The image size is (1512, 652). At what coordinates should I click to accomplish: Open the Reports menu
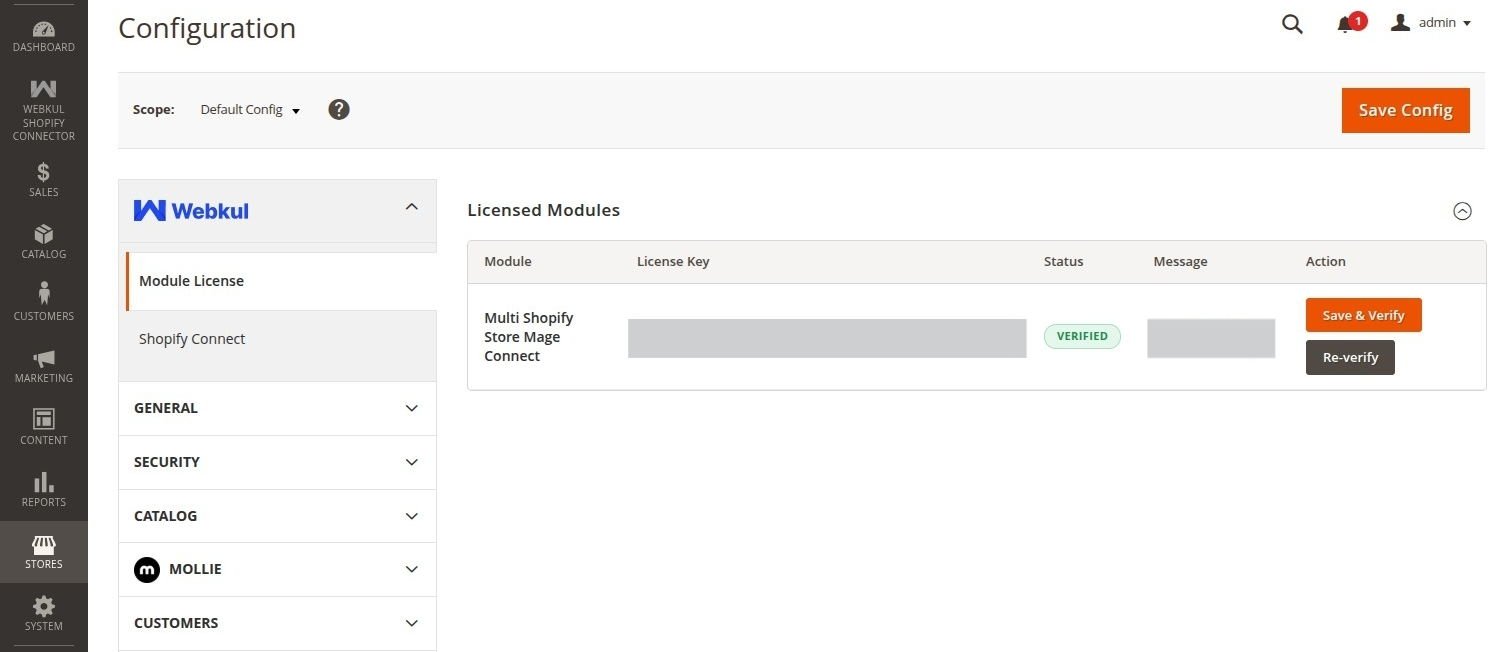tap(44, 490)
